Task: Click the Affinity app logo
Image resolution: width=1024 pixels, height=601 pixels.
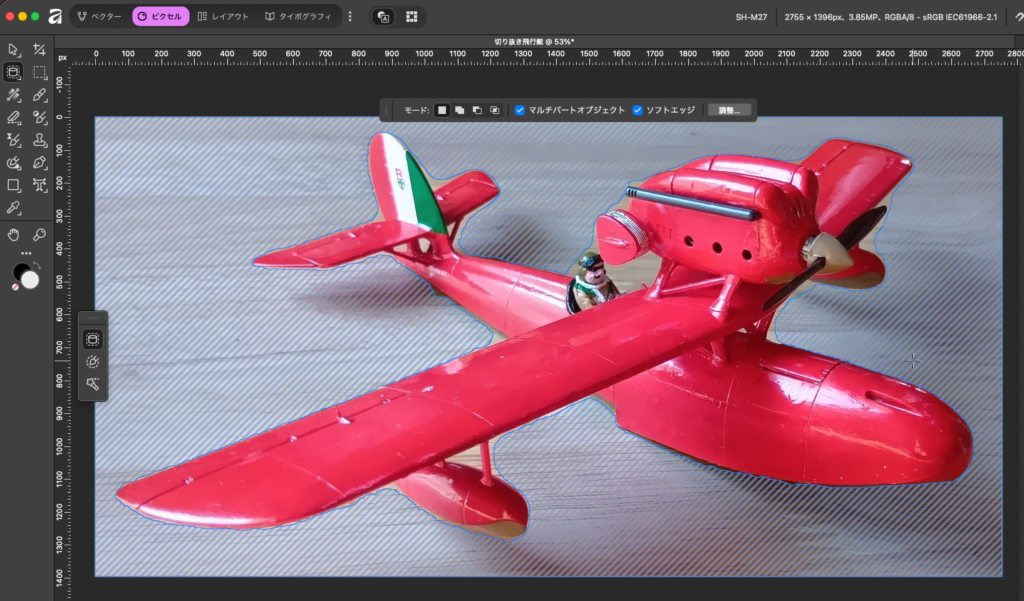Action: click(x=56, y=16)
